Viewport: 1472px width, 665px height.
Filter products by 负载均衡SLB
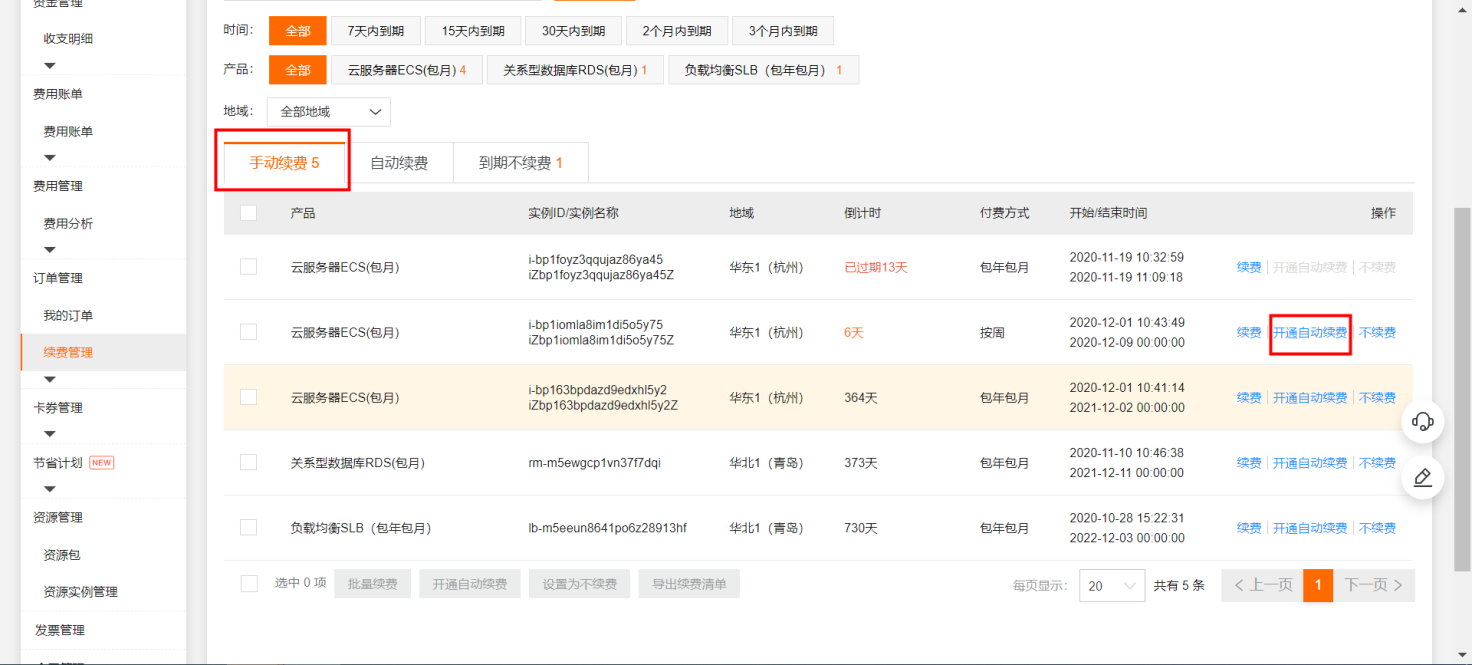[763, 70]
